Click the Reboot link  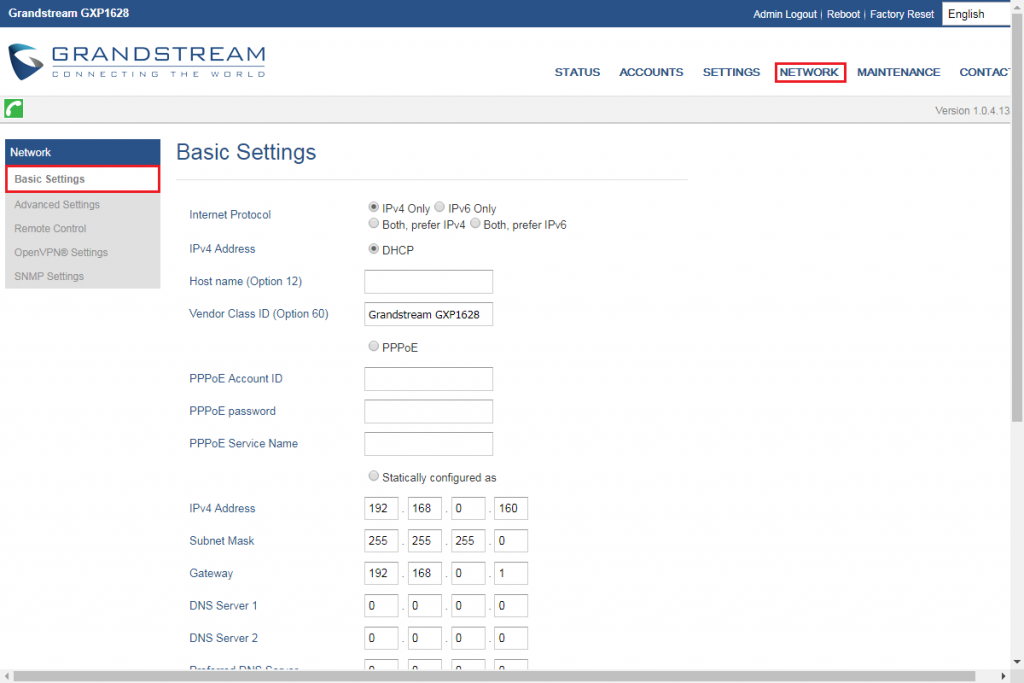click(x=843, y=14)
